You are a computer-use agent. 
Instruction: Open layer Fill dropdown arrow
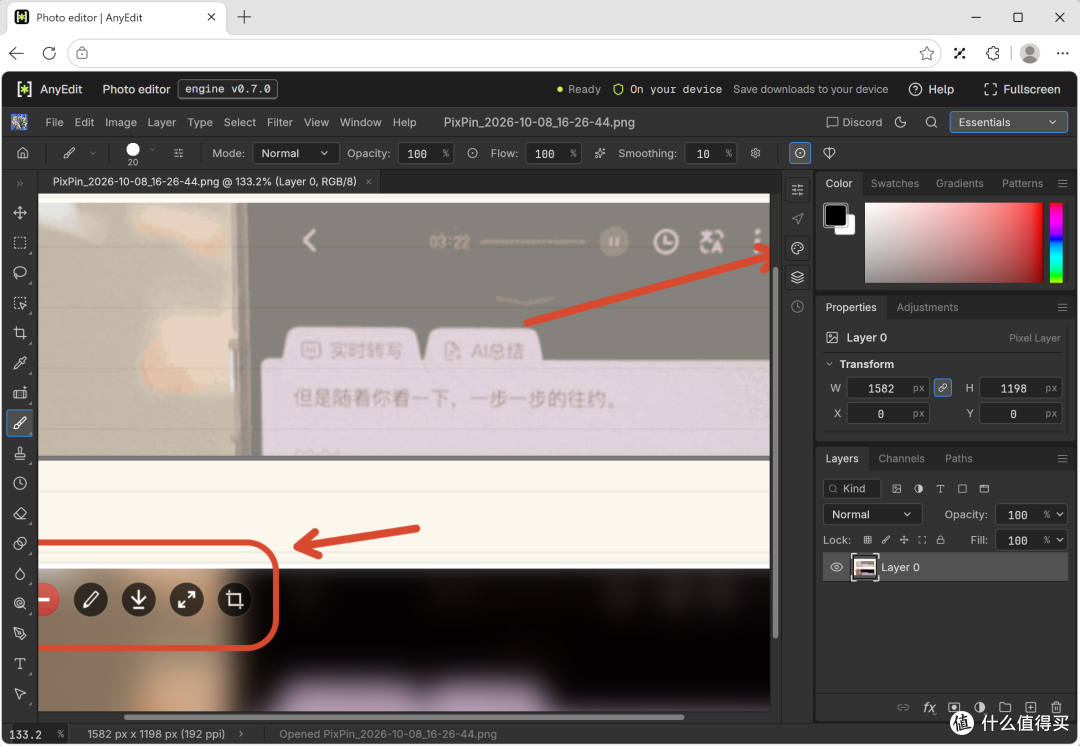point(1060,540)
